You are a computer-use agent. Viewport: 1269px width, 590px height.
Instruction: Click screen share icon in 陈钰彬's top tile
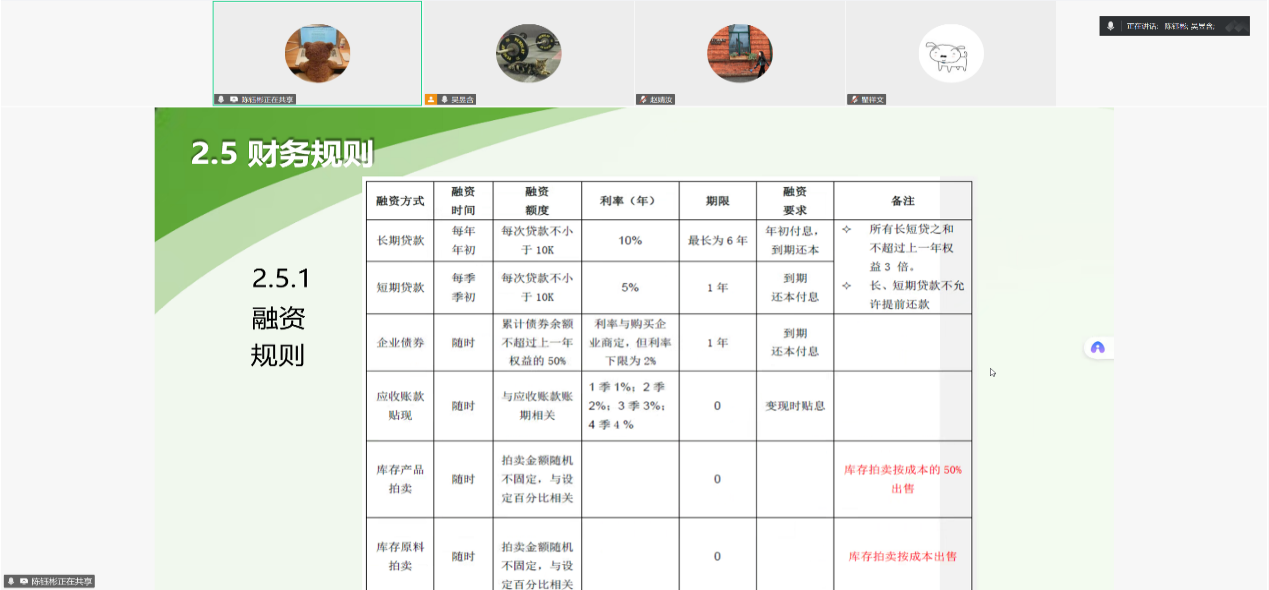pyautogui.click(x=233, y=100)
